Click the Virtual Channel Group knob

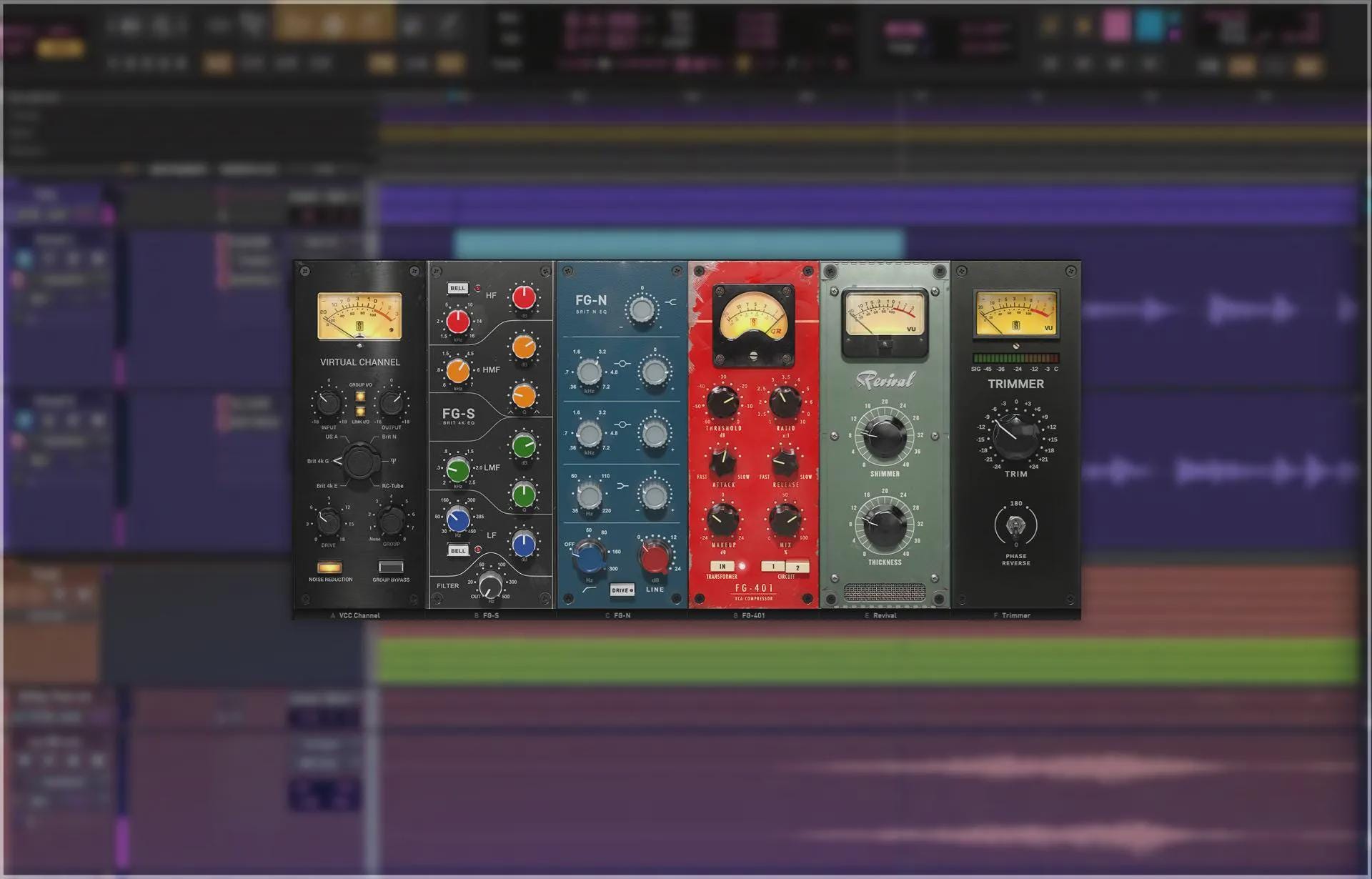pyautogui.click(x=392, y=521)
